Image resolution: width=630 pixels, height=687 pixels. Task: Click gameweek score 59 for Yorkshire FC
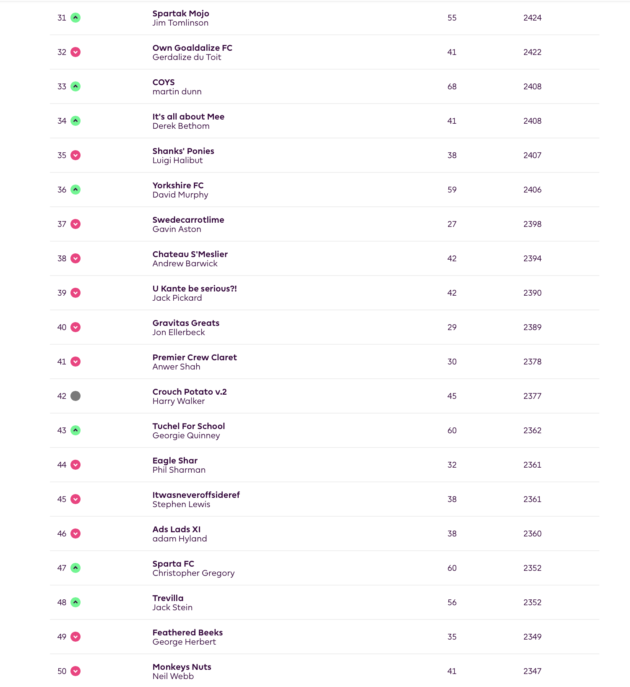click(x=452, y=190)
